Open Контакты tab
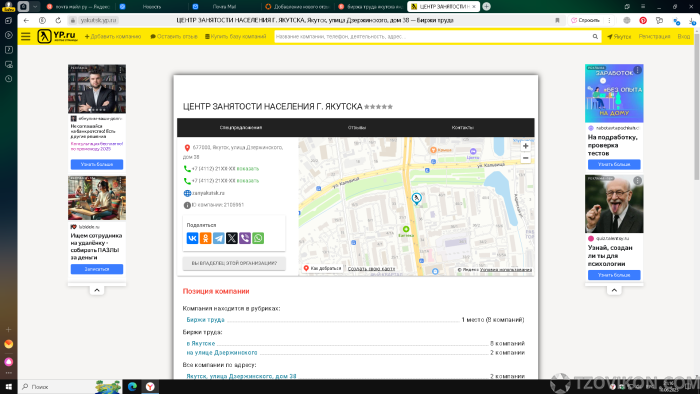 [x=462, y=128]
